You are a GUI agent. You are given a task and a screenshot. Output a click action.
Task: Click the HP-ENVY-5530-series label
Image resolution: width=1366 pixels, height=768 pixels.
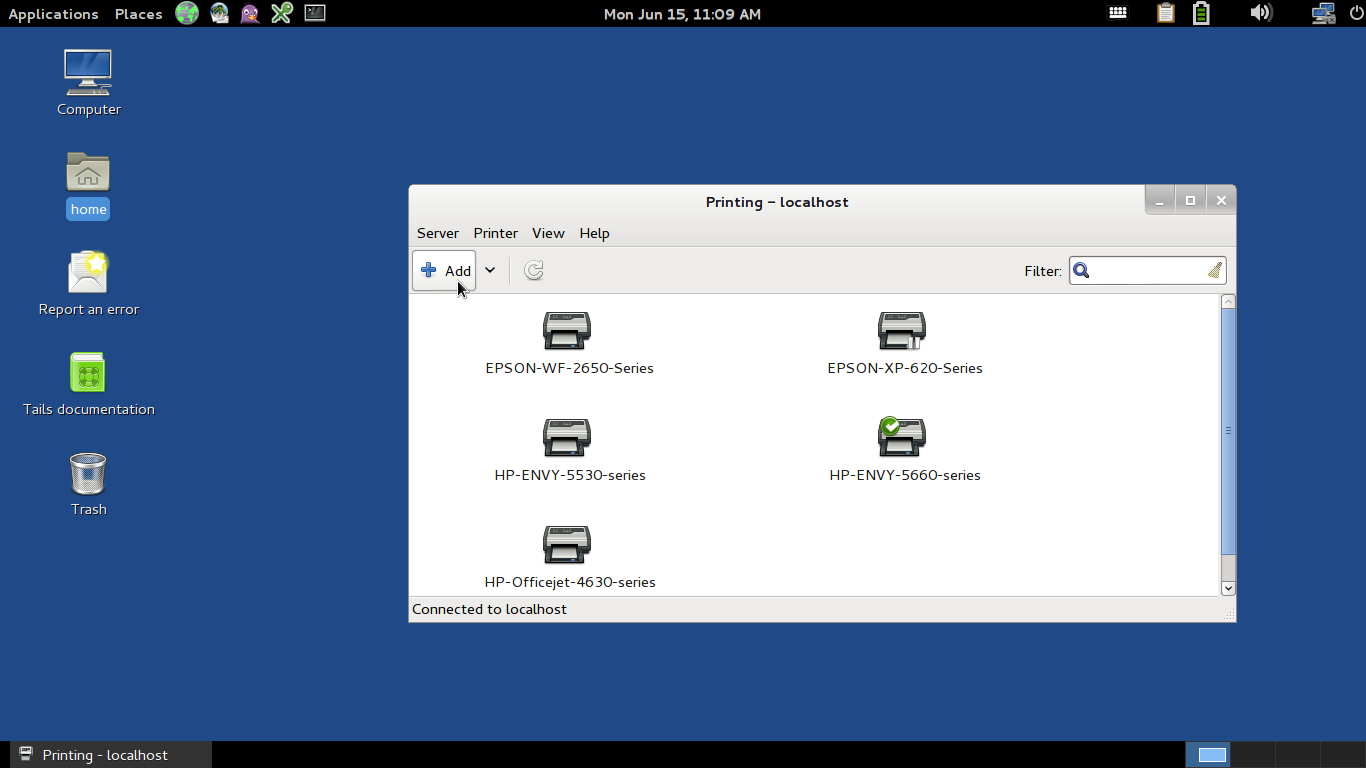570,475
